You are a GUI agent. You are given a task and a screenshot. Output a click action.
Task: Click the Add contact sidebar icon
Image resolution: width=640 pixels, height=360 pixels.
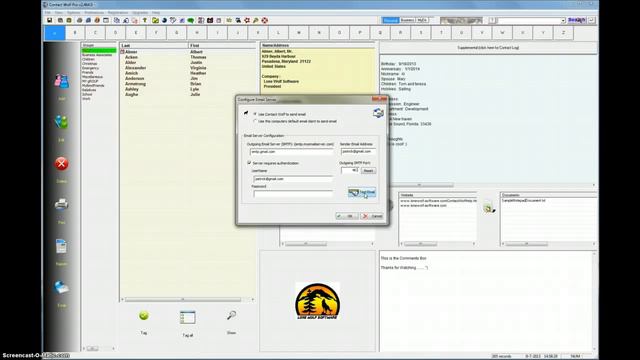pos(62,81)
